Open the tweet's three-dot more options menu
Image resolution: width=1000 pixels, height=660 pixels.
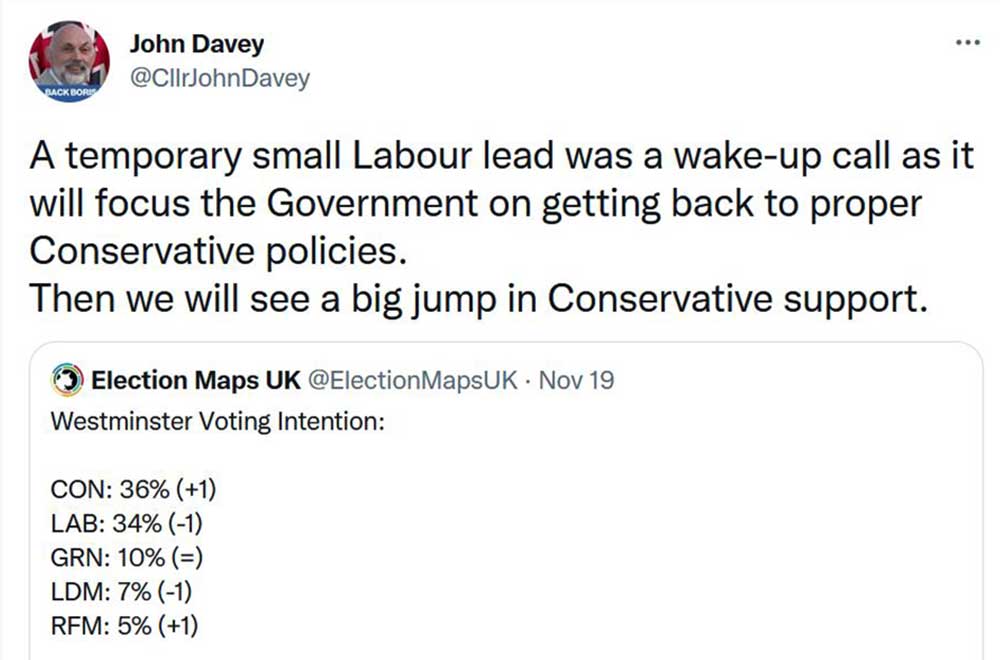[x=968, y=43]
